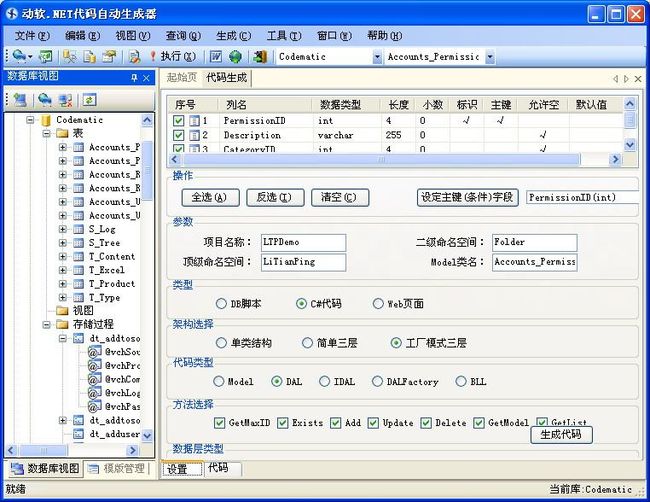650x502 pixels.
Task: Click column icon of PermissionID row
Action: (194, 121)
